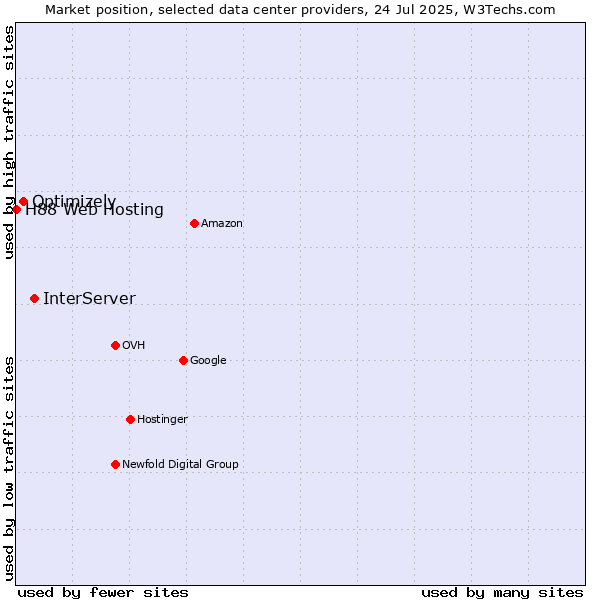This screenshot has height=600, width=600.
Task: Select the H88 Web Hosting label
Action: pos(94,210)
